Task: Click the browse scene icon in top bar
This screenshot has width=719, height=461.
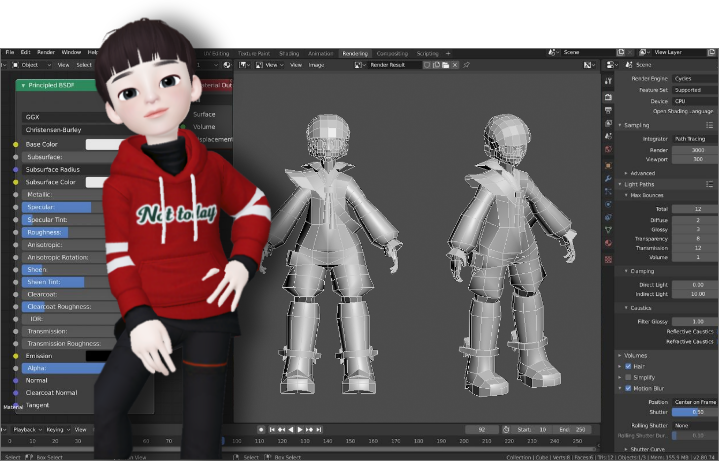Action: 553,52
